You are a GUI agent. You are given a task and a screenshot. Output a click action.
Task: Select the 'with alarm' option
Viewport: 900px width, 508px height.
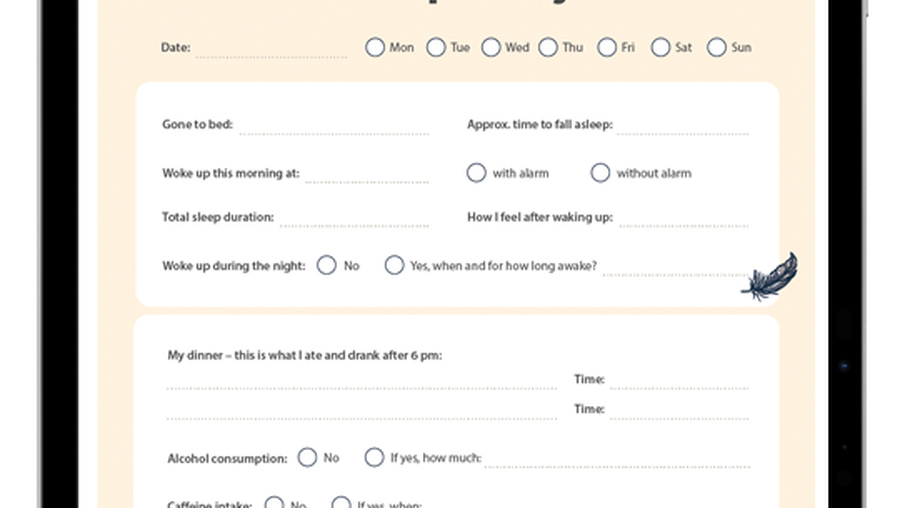[x=476, y=172]
